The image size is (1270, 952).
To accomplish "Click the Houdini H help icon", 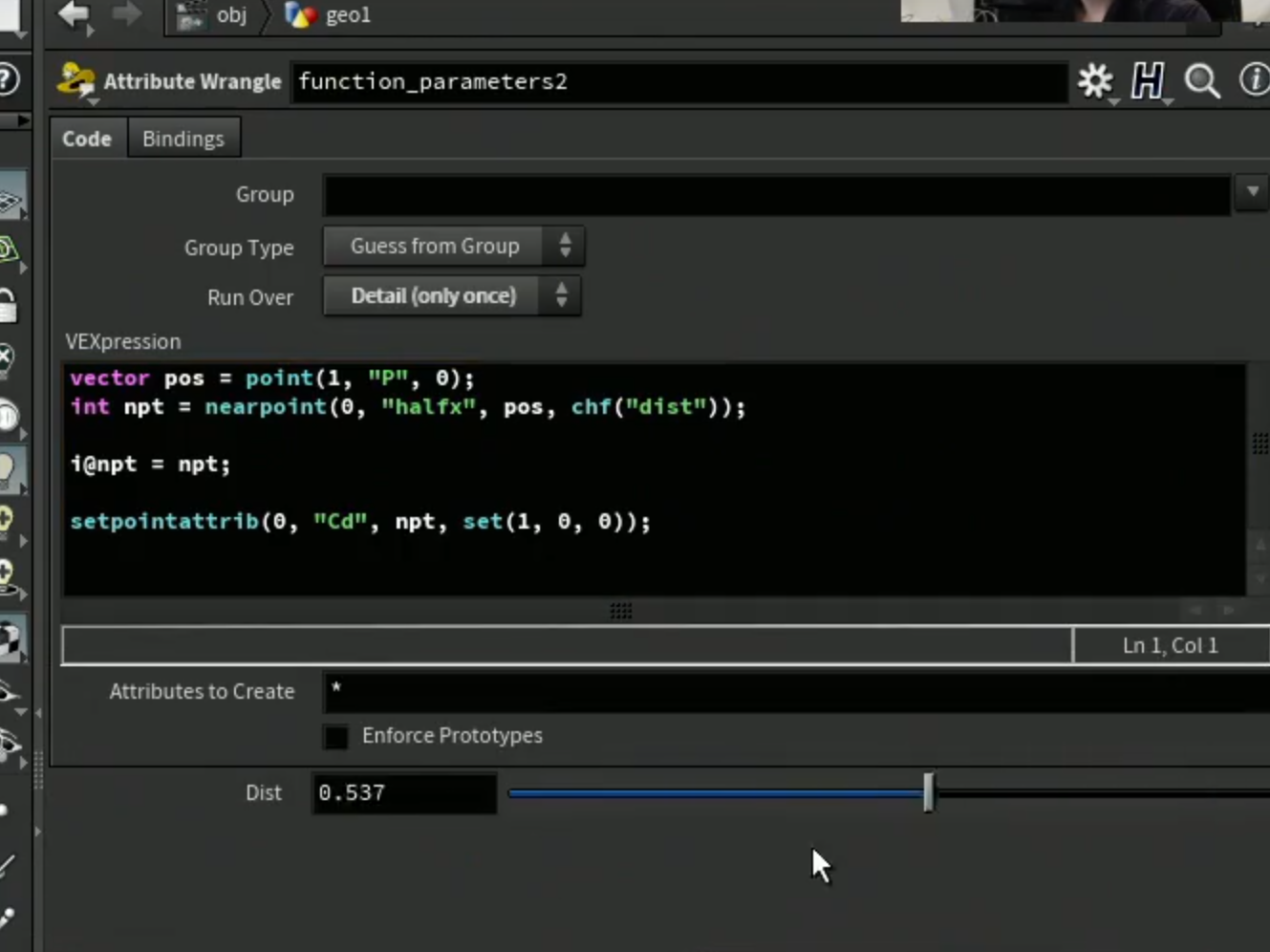I will 1148,81.
